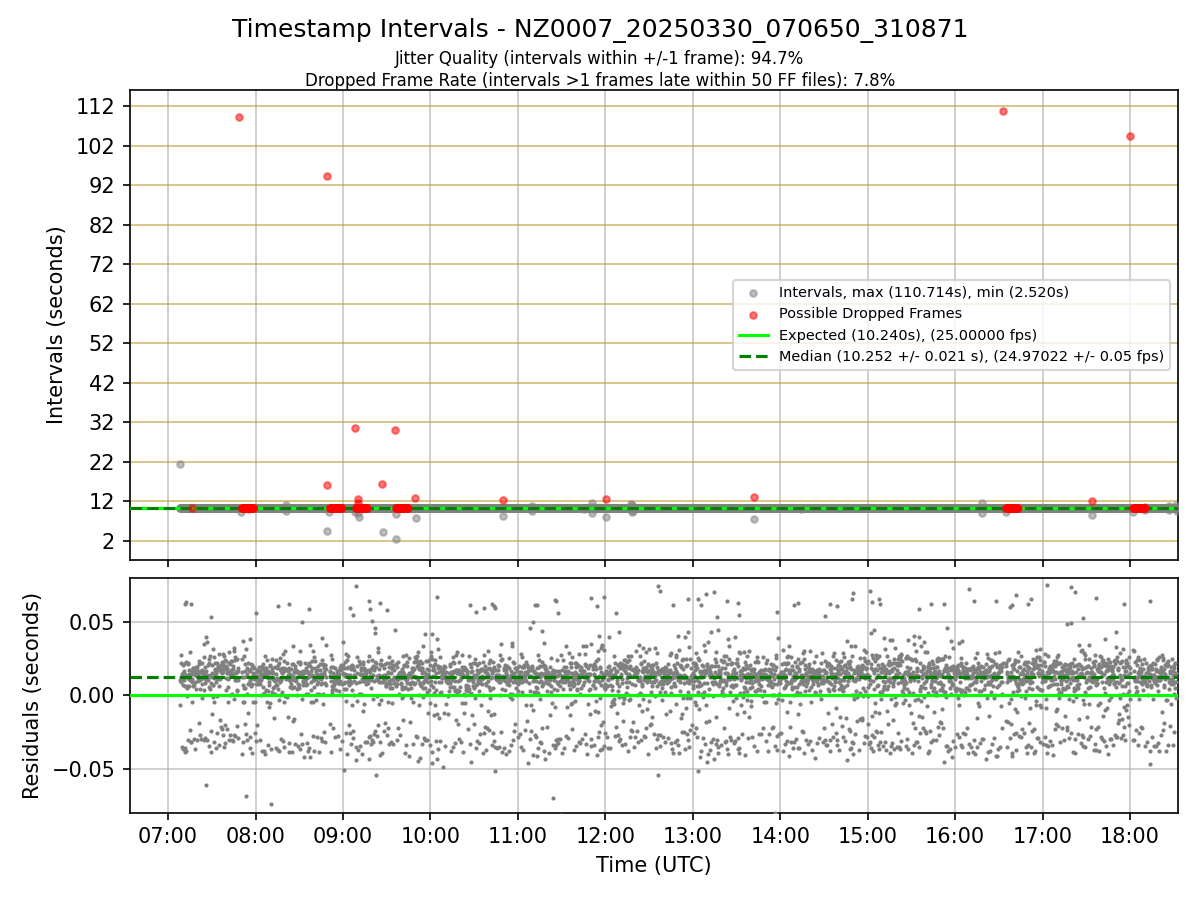Click the red dropped-frame point near 109 s before 08:00
Viewport: 1200px width, 900px height.
point(239,117)
